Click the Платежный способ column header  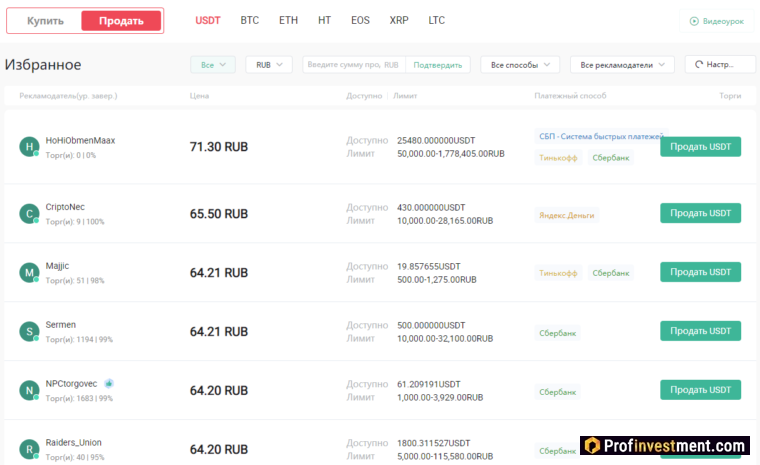(x=570, y=96)
